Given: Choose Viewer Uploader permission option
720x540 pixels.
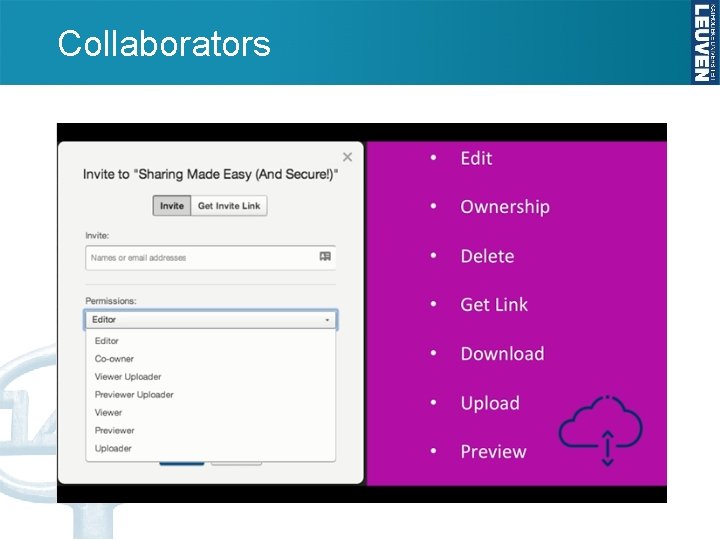Looking at the screenshot, I should (x=128, y=377).
